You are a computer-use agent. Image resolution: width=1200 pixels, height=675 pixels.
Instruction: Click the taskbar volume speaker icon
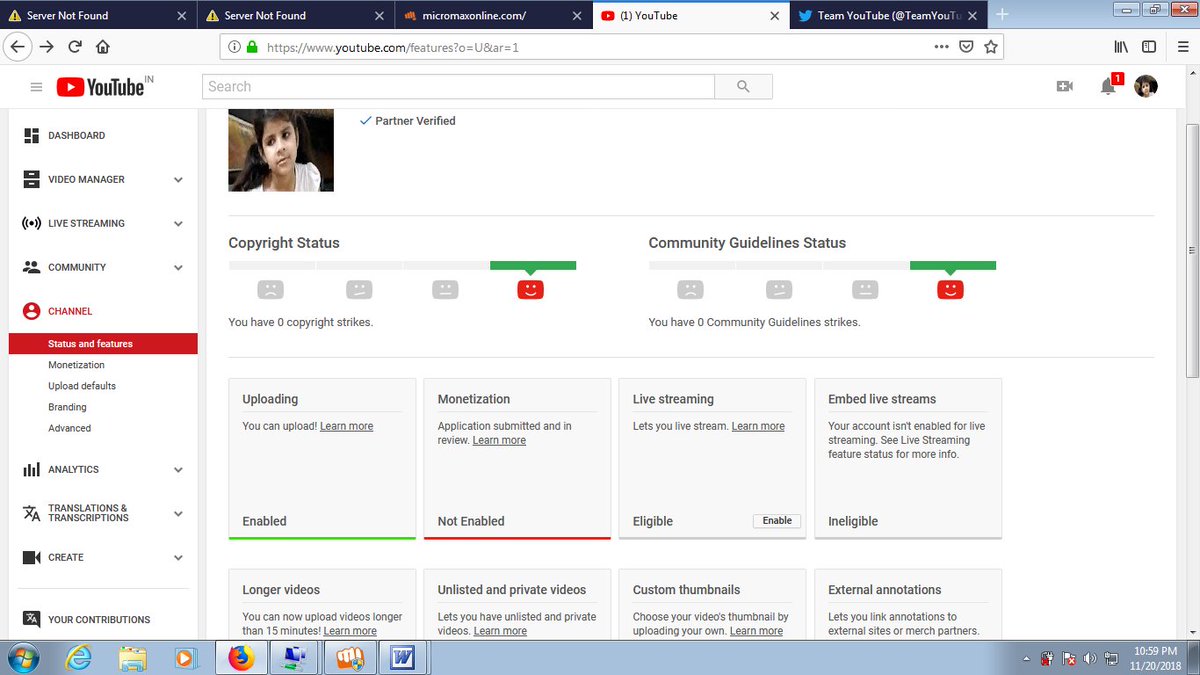tap(1090, 659)
